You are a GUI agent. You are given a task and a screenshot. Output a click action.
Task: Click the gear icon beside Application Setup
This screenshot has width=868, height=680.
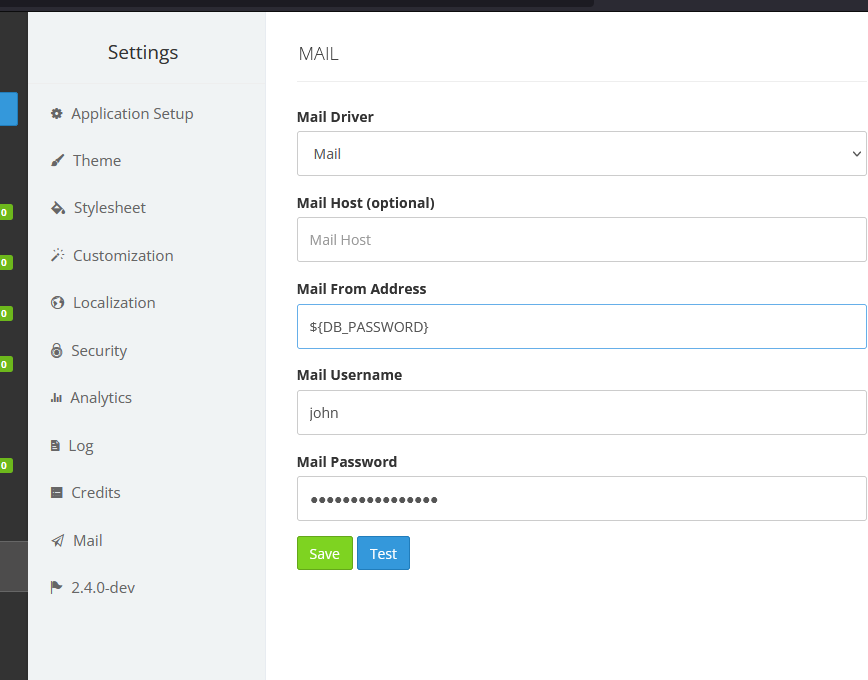click(x=57, y=114)
